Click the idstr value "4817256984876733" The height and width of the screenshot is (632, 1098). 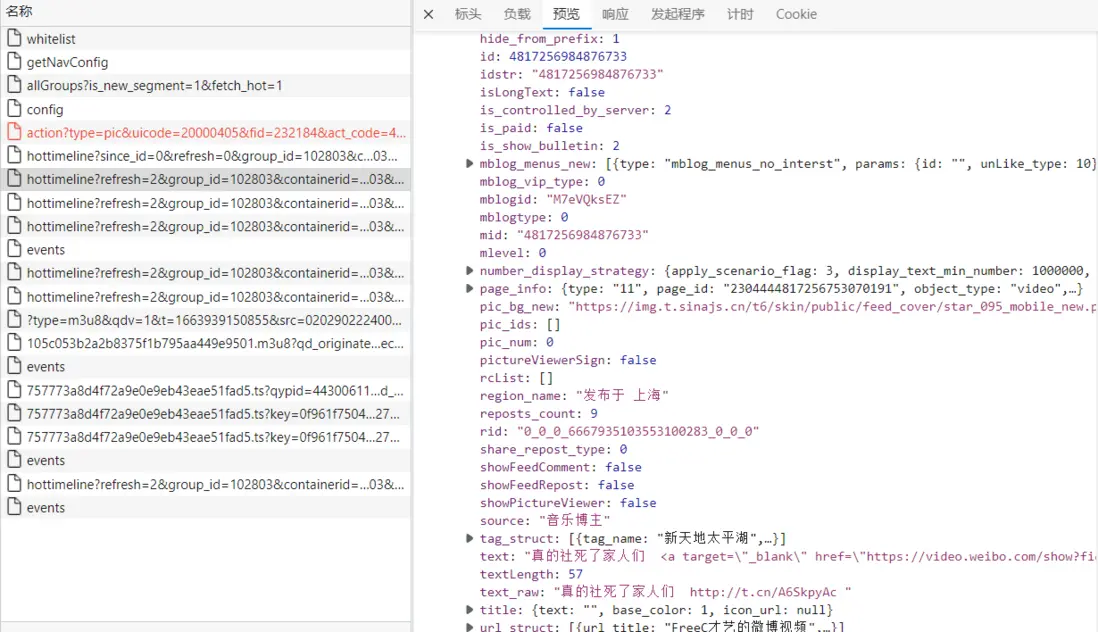(597, 74)
